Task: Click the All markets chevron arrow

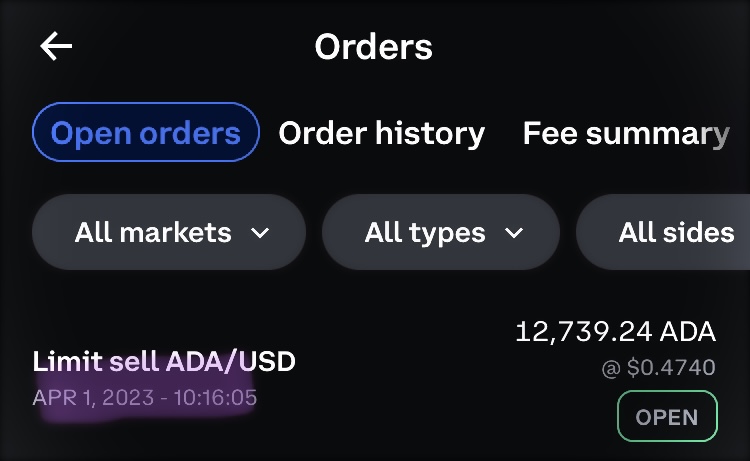Action: pos(260,233)
